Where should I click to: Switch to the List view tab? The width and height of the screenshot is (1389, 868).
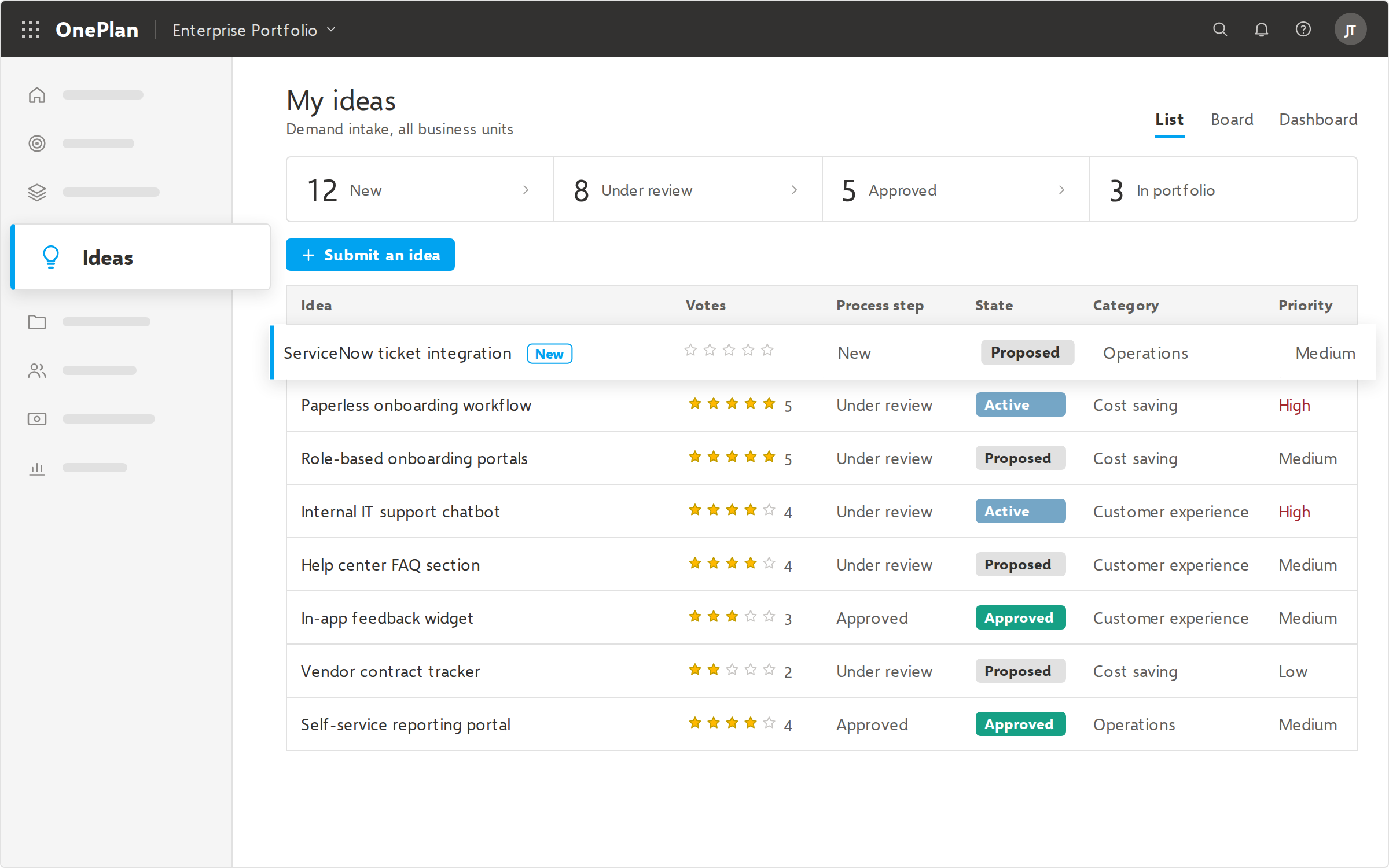pyautogui.click(x=1170, y=120)
